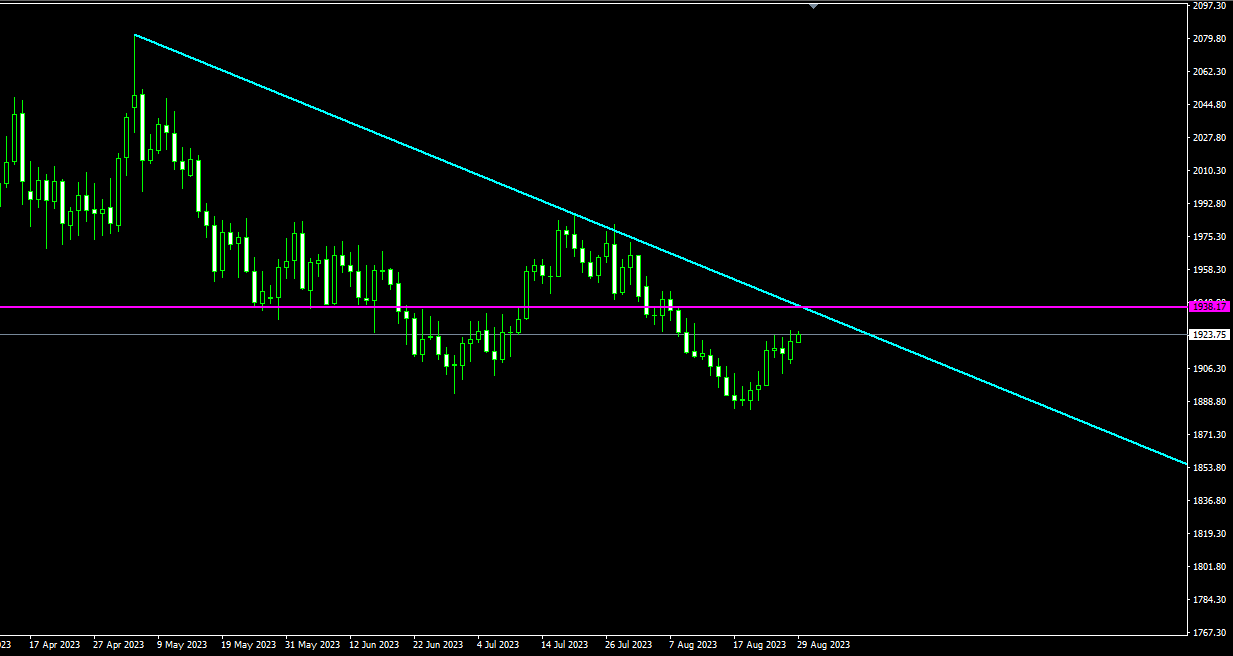Click the gray chart shift triangle marker
This screenshot has width=1233, height=656.
pyautogui.click(x=813, y=6)
